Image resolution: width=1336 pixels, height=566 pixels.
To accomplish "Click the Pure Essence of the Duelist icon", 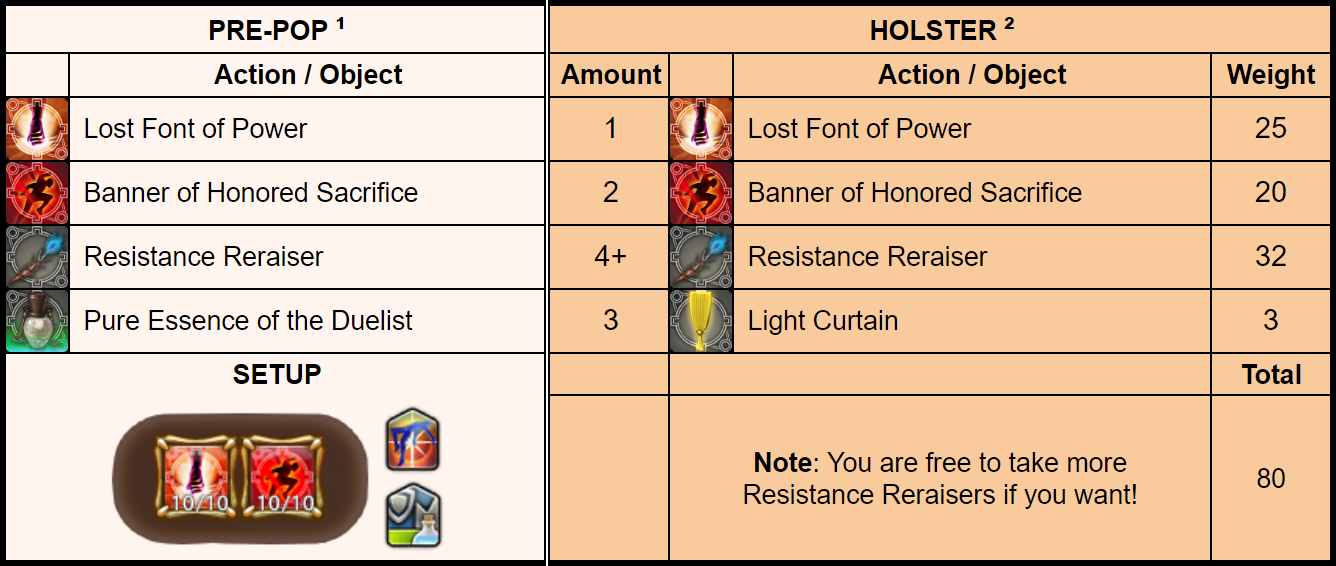I will [37, 321].
